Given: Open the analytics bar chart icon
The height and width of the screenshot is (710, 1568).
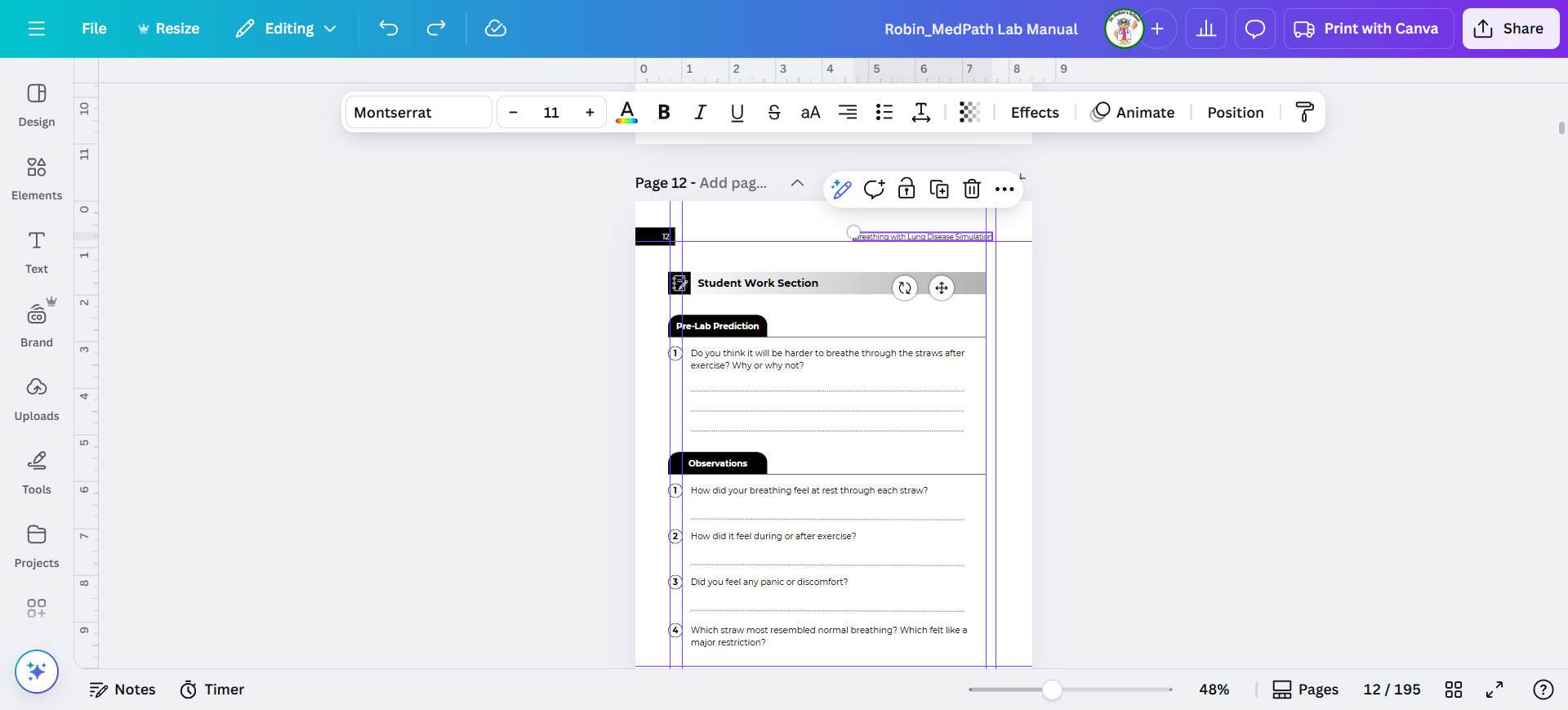Looking at the screenshot, I should 1206,29.
